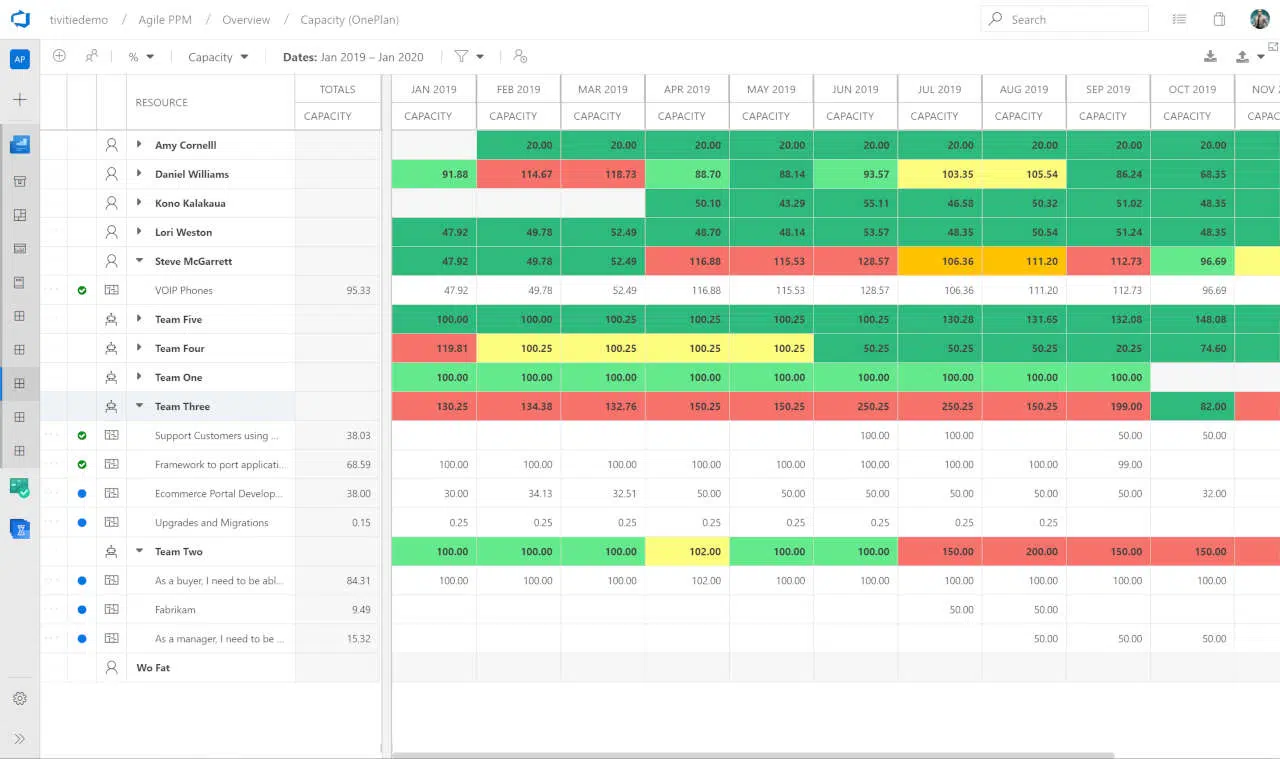Viewport: 1280px width, 759px height.
Task: Toggle full screen mode icon
Action: click(x=1273, y=48)
